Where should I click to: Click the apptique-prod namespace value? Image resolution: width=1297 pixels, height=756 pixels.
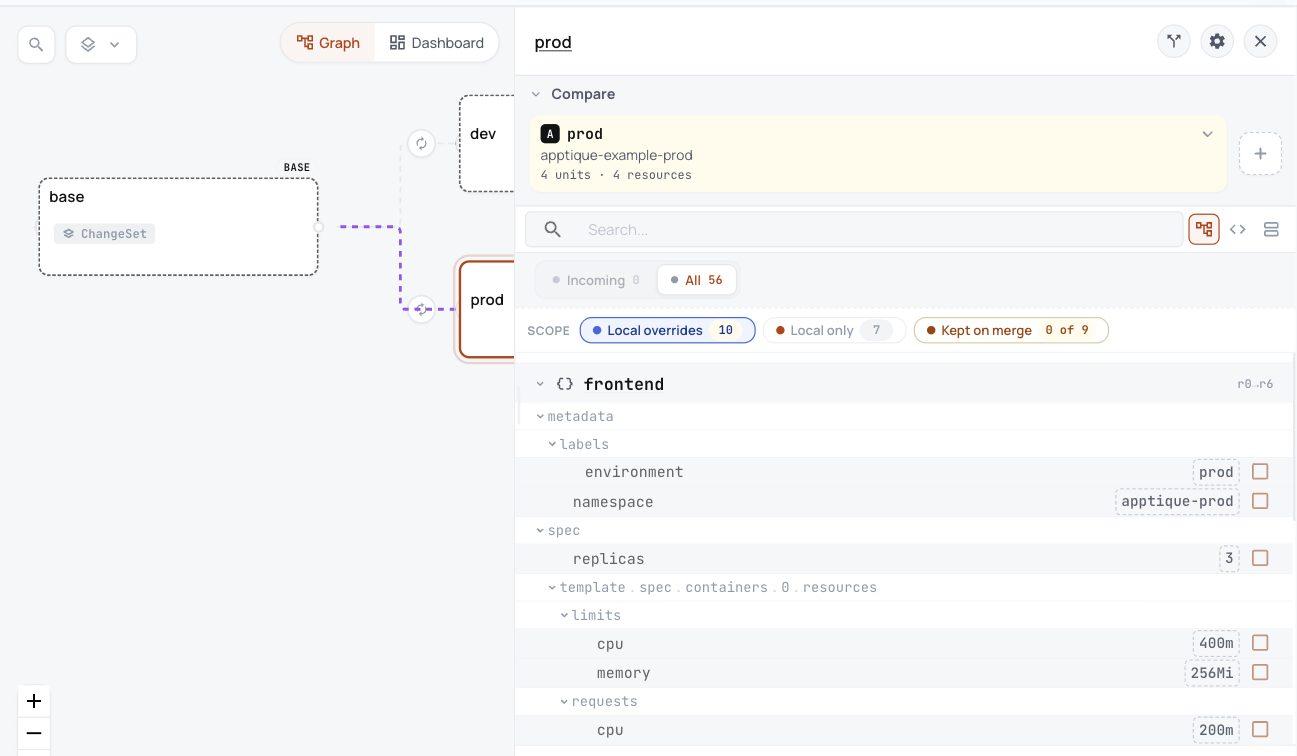(x=1177, y=501)
